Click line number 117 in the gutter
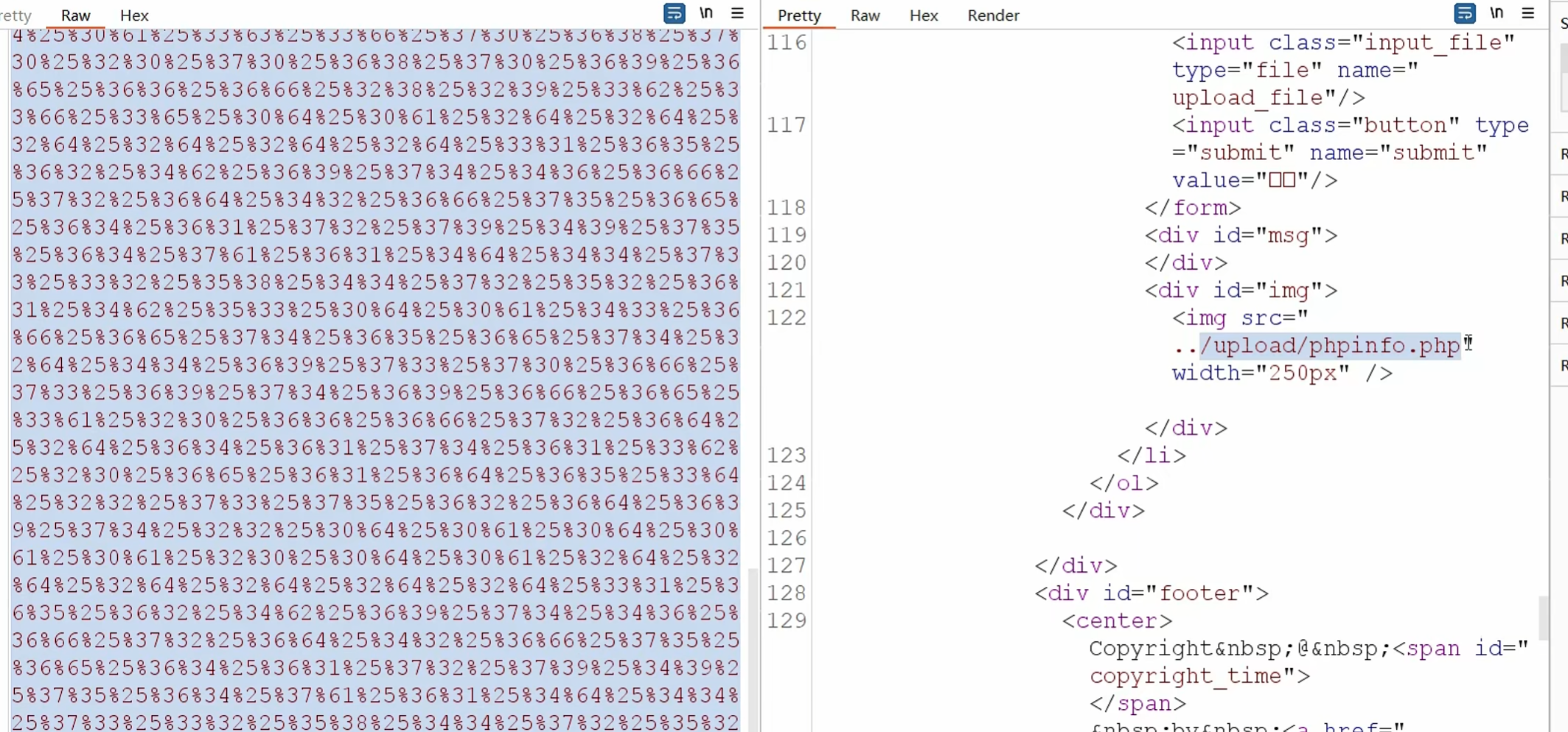The width and height of the screenshot is (1568, 732). pos(787,125)
